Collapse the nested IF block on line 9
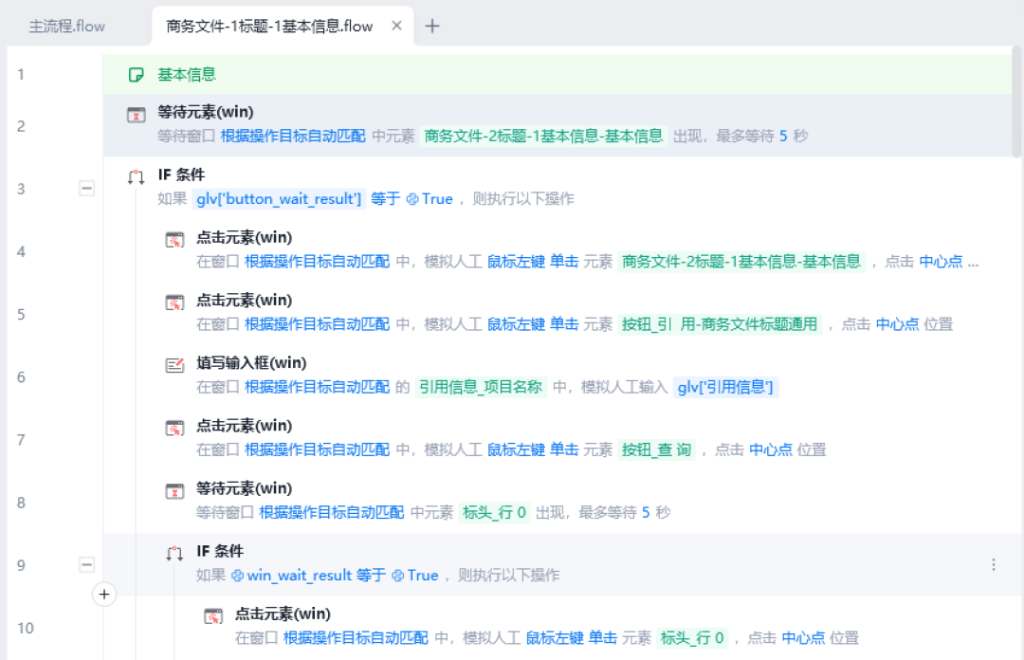 [x=87, y=565]
